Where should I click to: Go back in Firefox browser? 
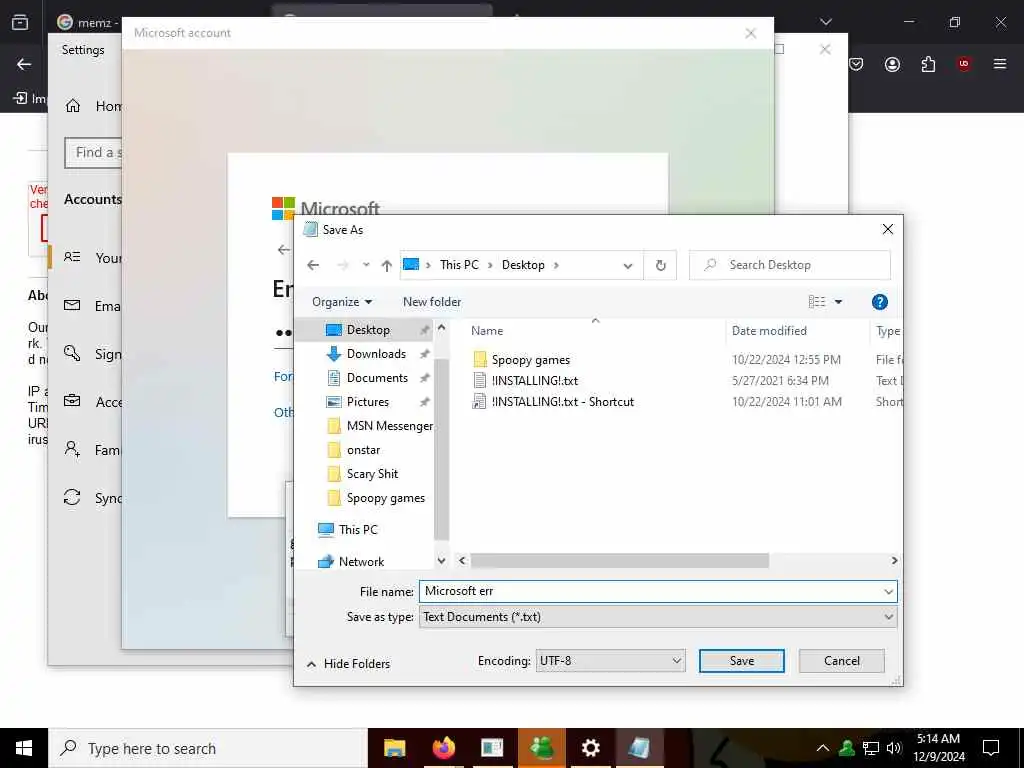tap(24, 64)
